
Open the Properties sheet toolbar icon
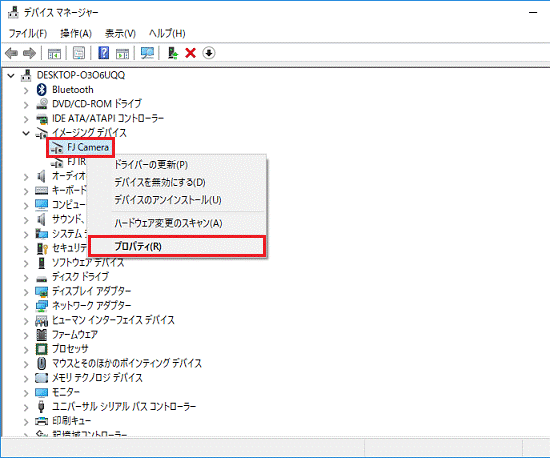coord(79,53)
